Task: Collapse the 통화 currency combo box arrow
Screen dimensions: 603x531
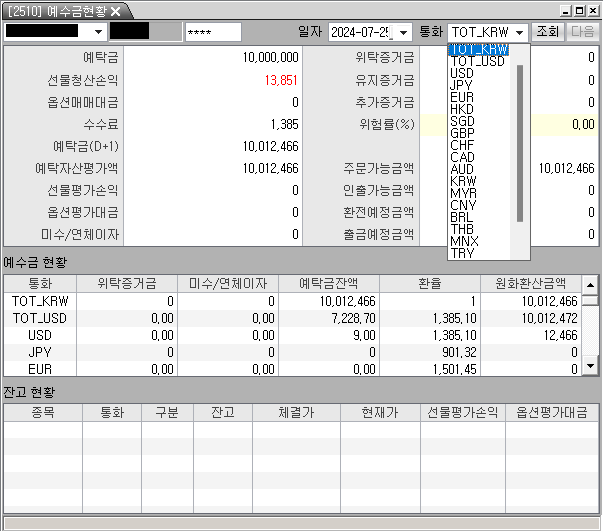Action: coord(519,32)
